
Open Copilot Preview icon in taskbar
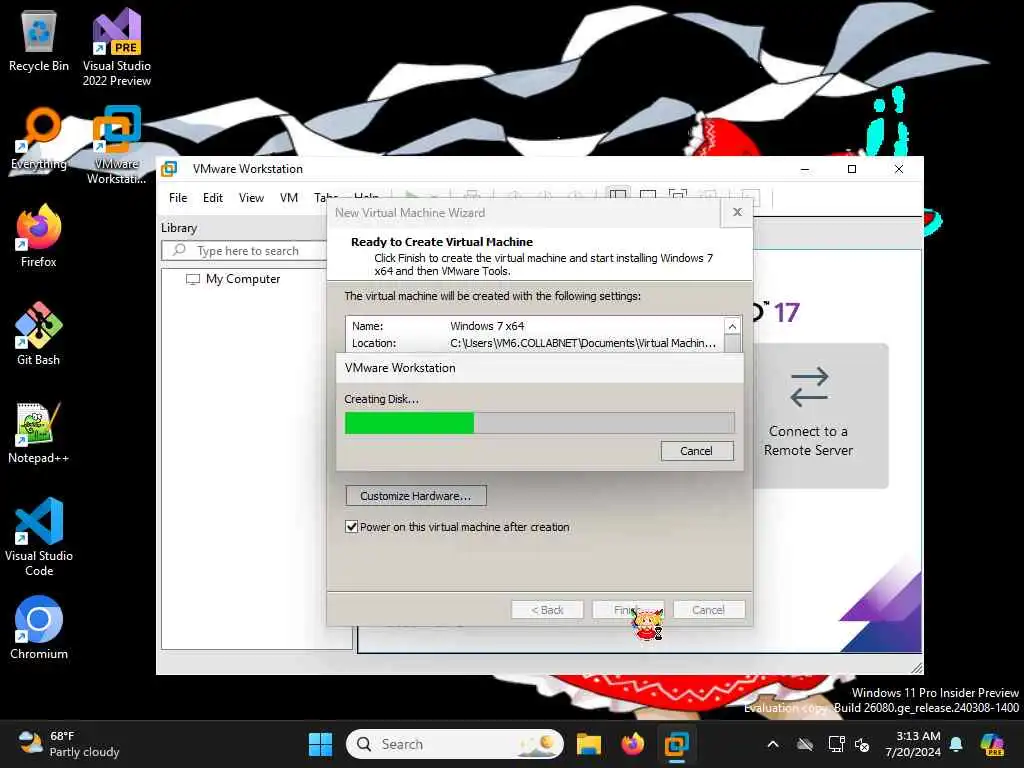[992, 744]
